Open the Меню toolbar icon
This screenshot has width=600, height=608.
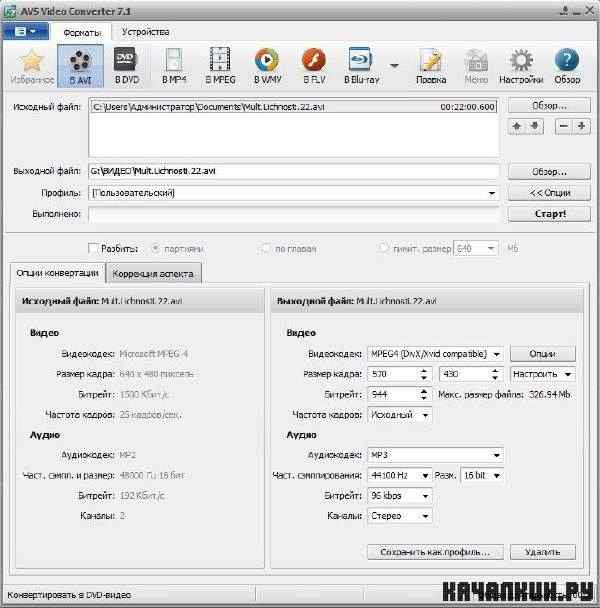pyautogui.click(x=476, y=66)
